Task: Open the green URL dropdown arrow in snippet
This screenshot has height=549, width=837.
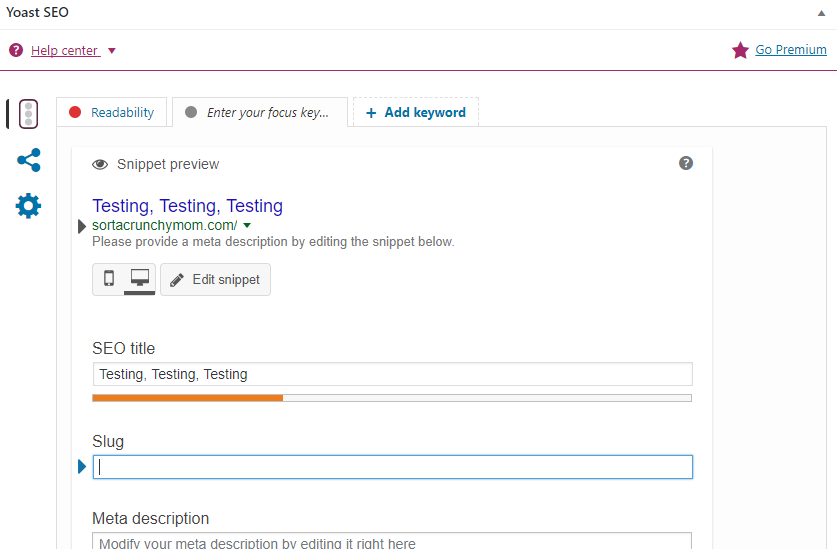Action: (x=247, y=225)
